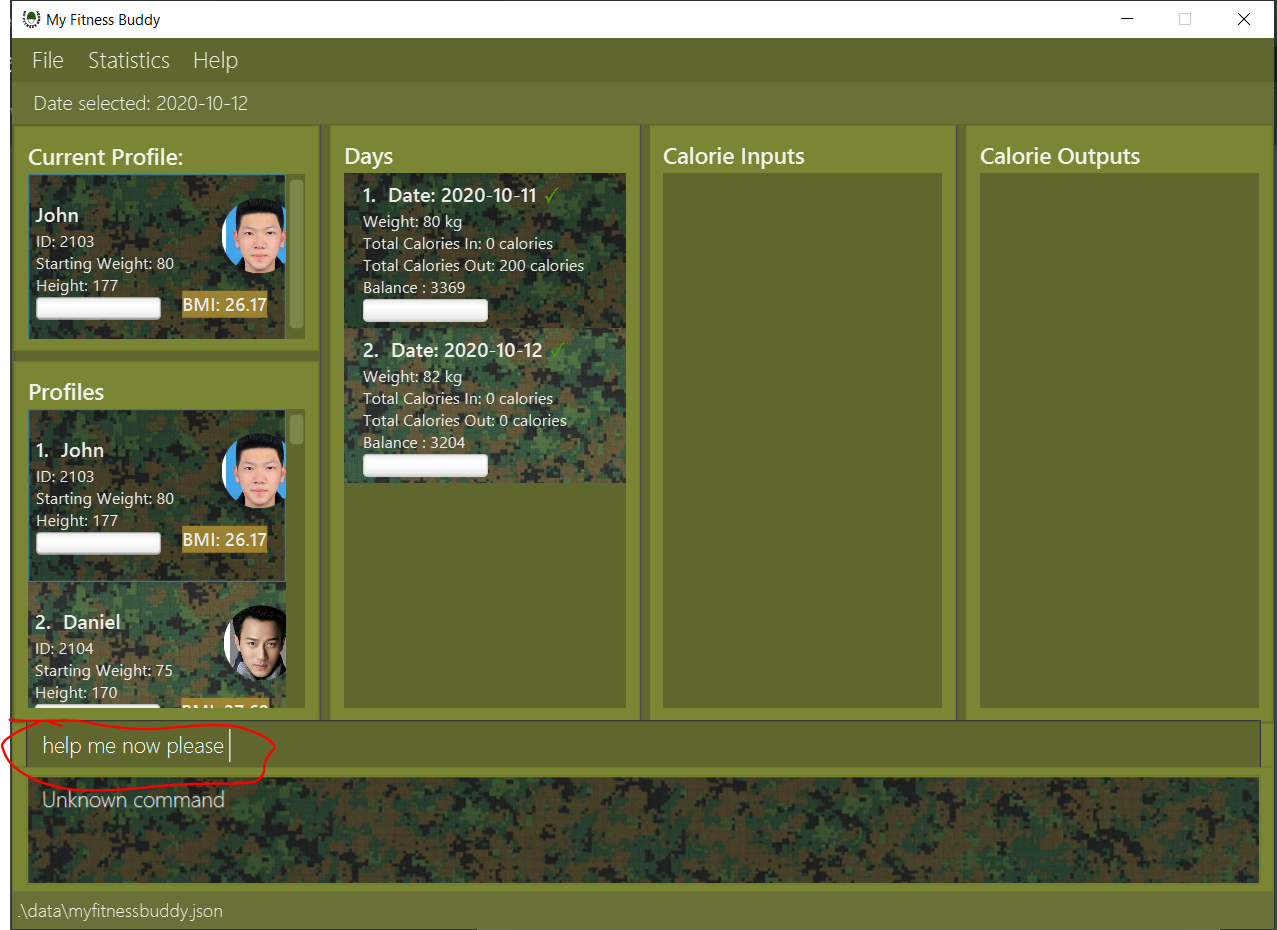Screen dimensions: 1277x930
Task: Click the progress bar in Current Profile card
Action: (98, 308)
